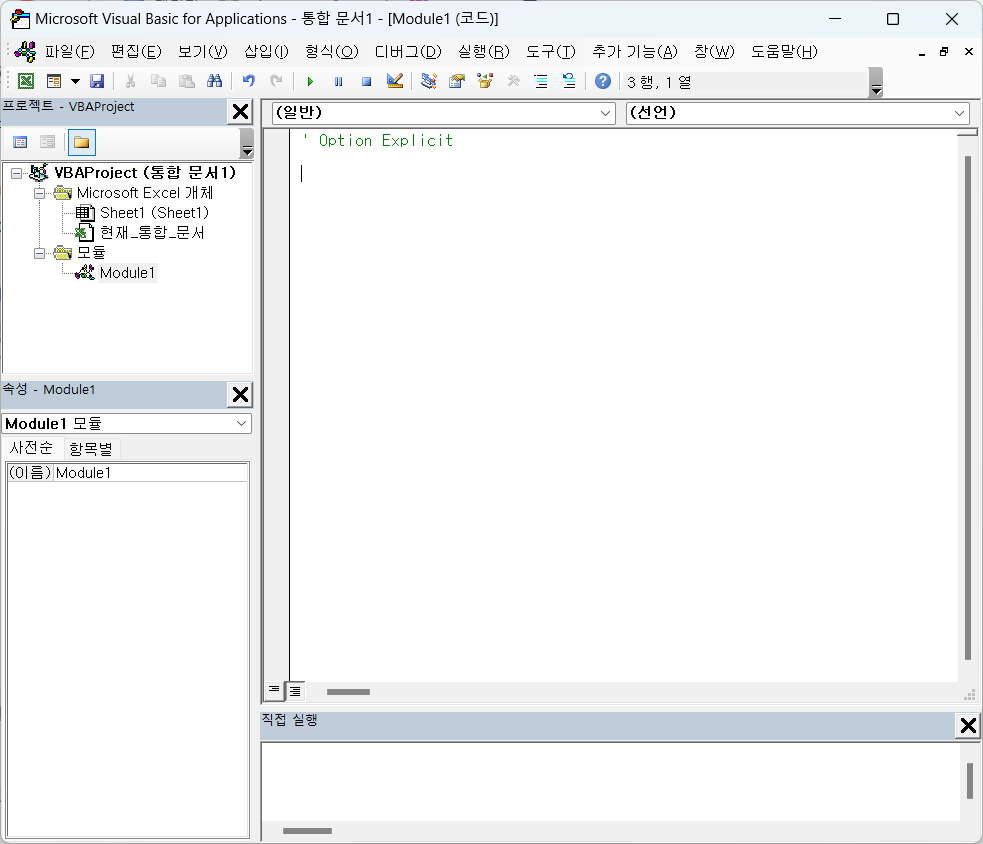
Task: Close the 프로젝트 - VBAProject panel
Action: (240, 112)
